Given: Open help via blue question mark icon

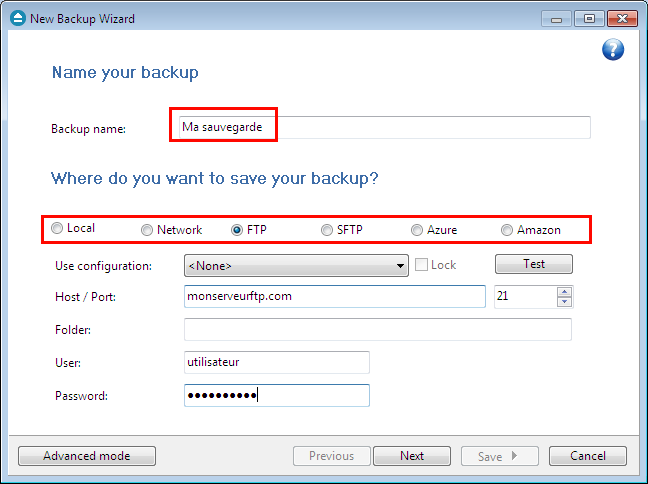Looking at the screenshot, I should pos(613,50).
